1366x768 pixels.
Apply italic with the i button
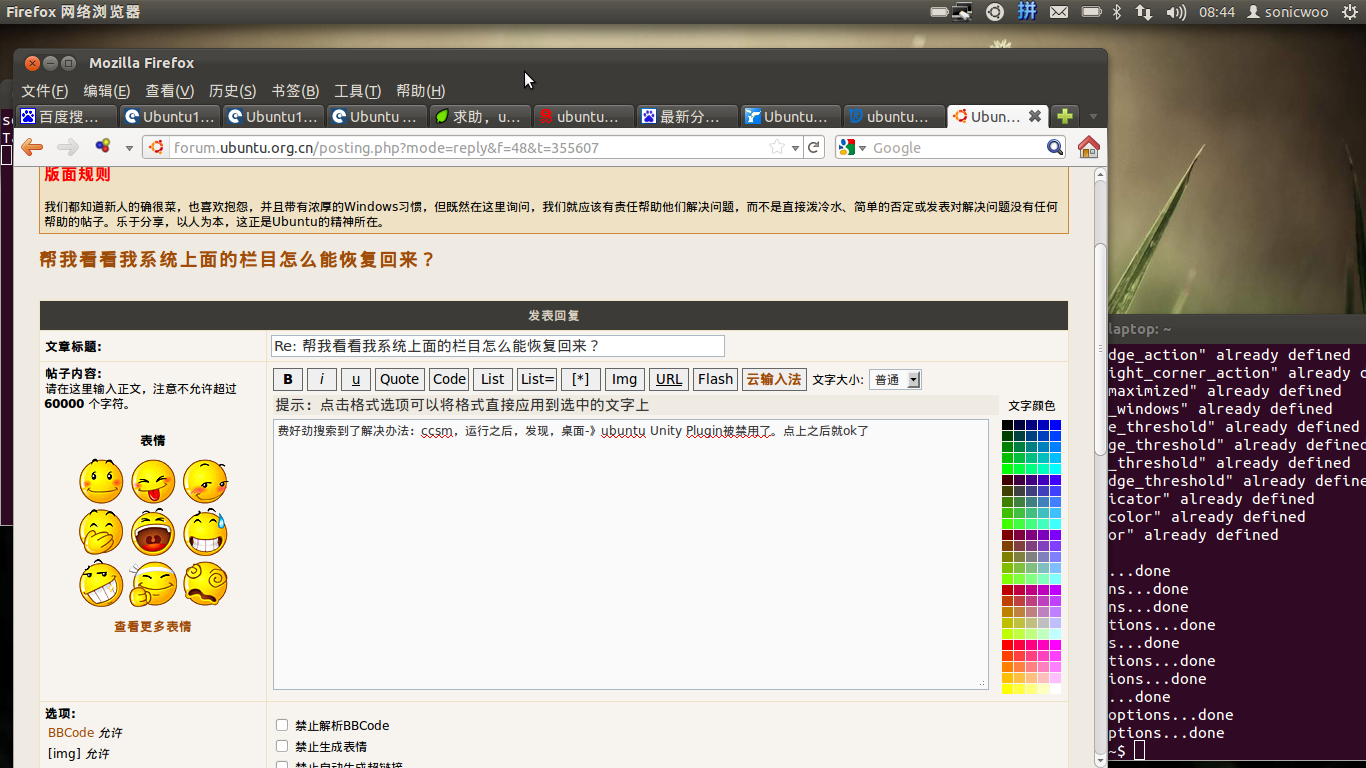coord(321,379)
